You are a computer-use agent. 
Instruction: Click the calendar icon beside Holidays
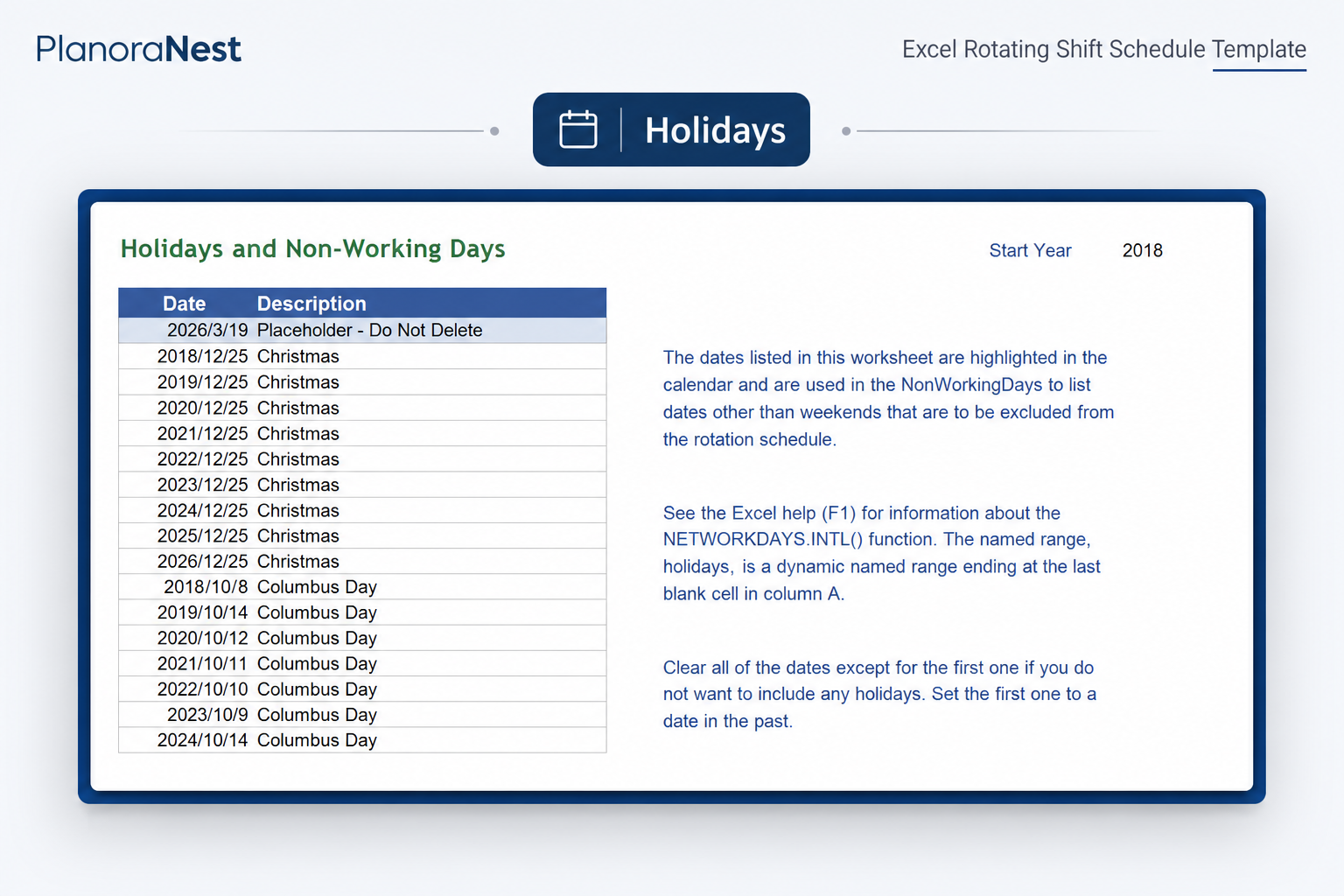578,129
